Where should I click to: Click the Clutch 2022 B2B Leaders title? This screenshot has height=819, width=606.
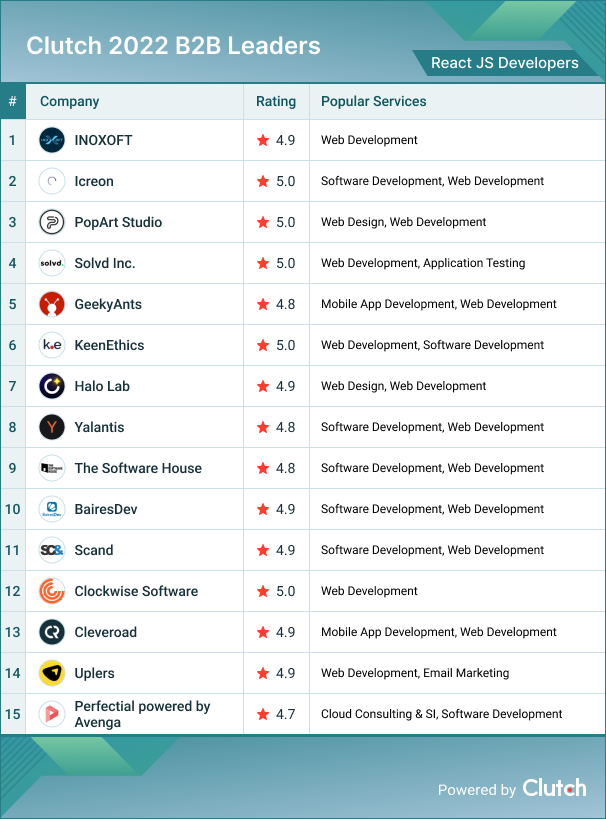pyautogui.click(x=173, y=46)
